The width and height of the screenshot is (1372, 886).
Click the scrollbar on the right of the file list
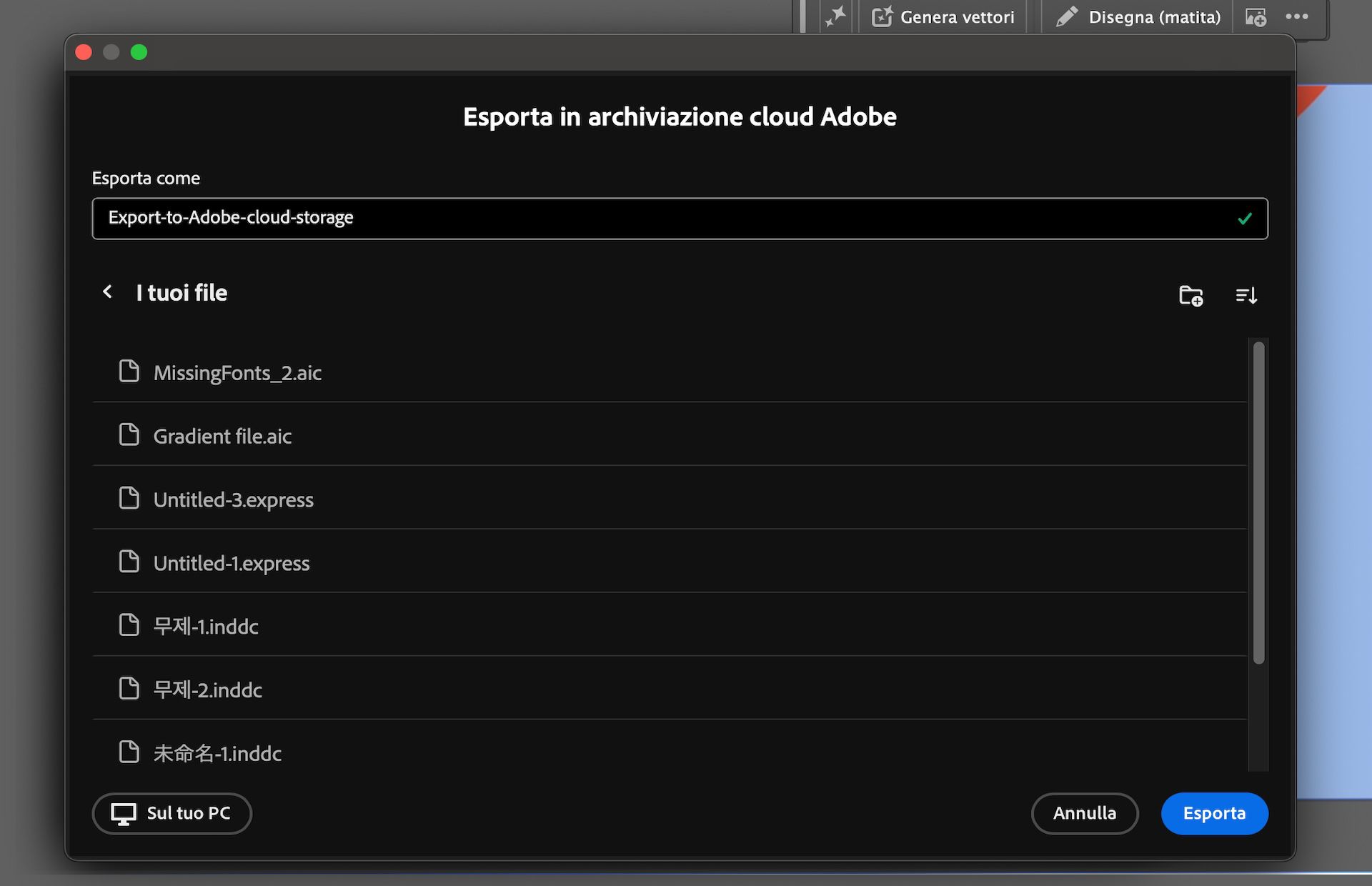pyautogui.click(x=1257, y=500)
